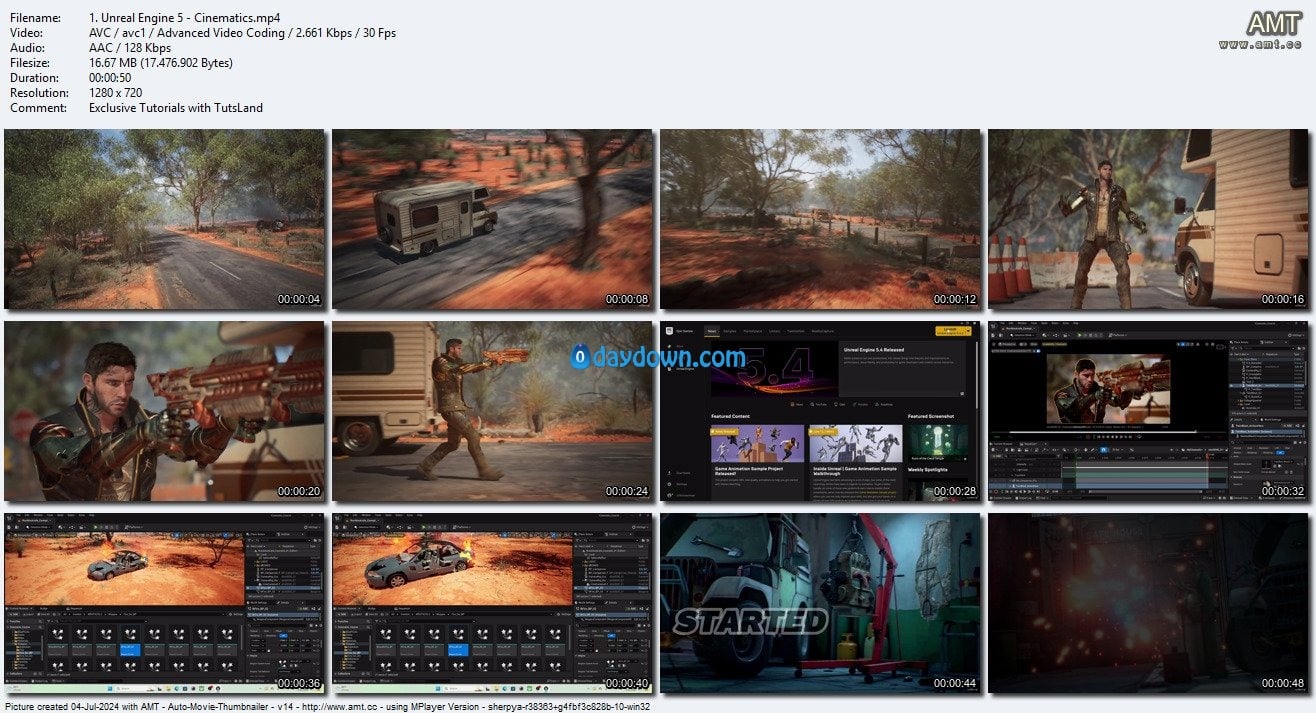
Task: Open the standing character frame at 00:00:16
Action: [1149, 219]
